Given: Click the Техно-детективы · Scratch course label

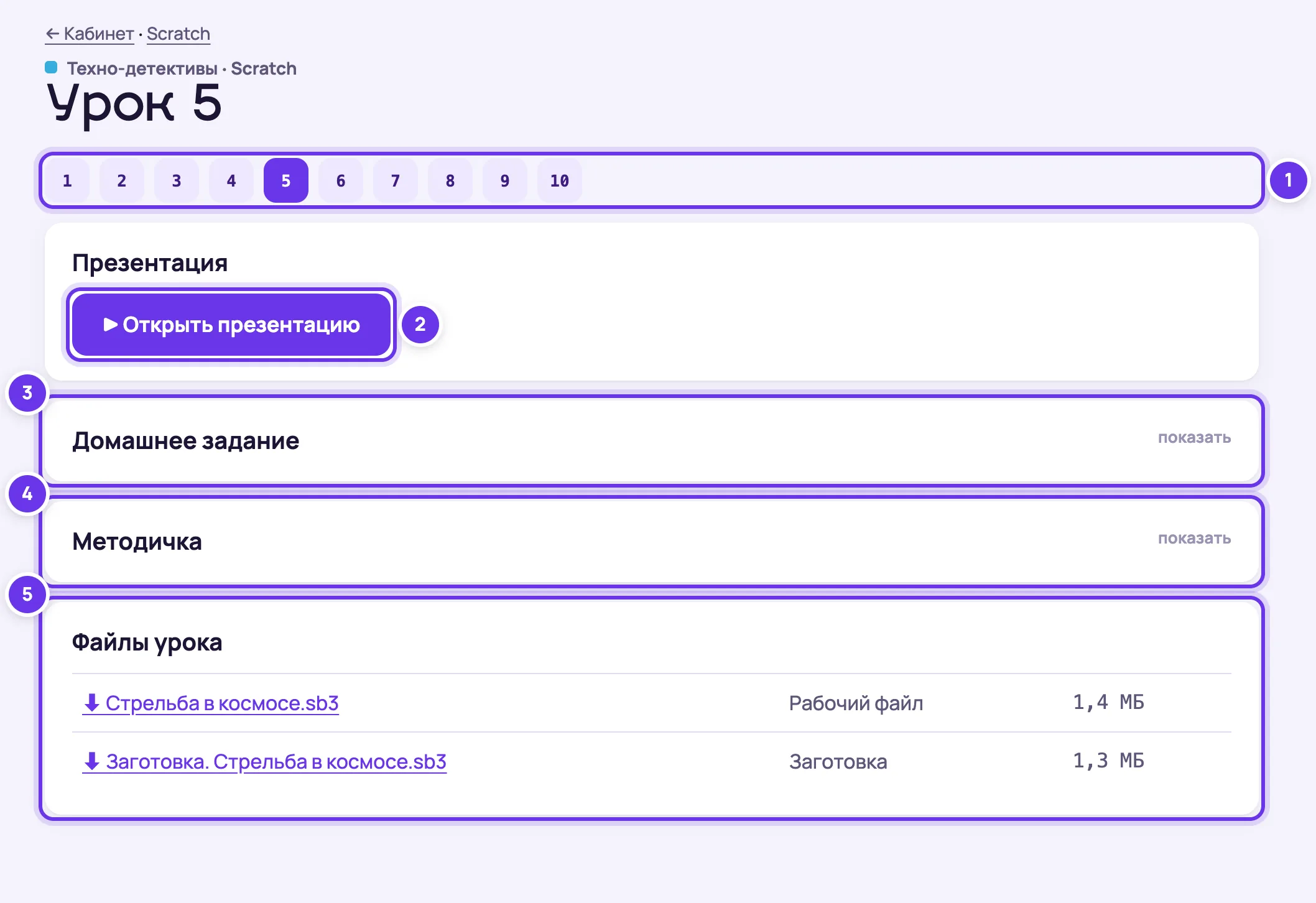Looking at the screenshot, I should pos(182,68).
